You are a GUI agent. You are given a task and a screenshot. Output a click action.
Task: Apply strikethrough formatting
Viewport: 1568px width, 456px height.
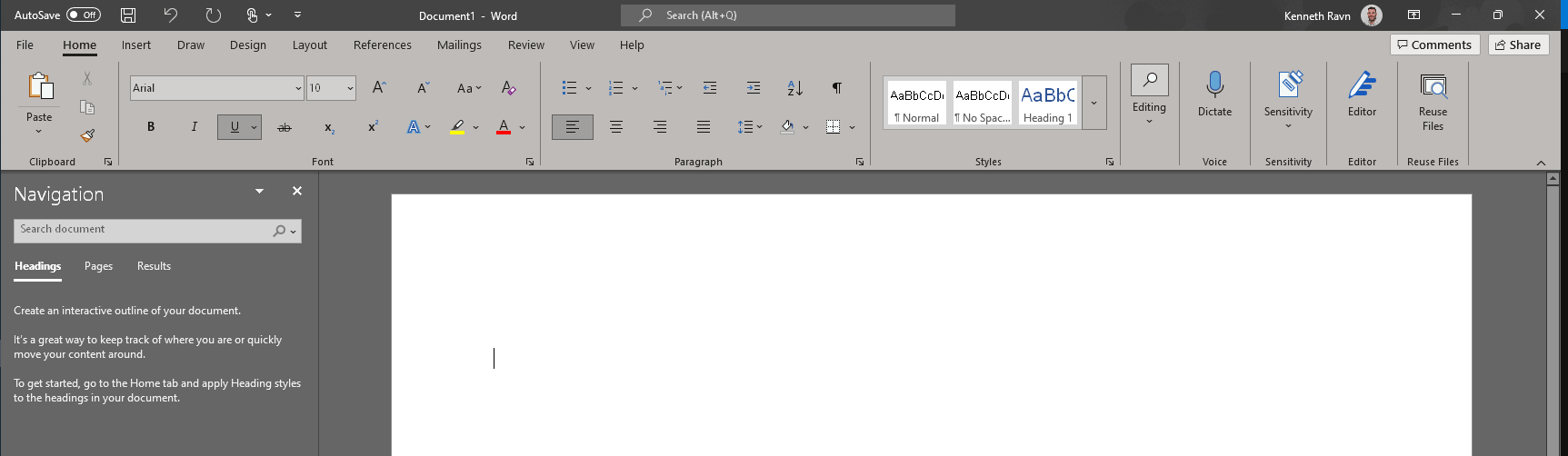(x=285, y=127)
